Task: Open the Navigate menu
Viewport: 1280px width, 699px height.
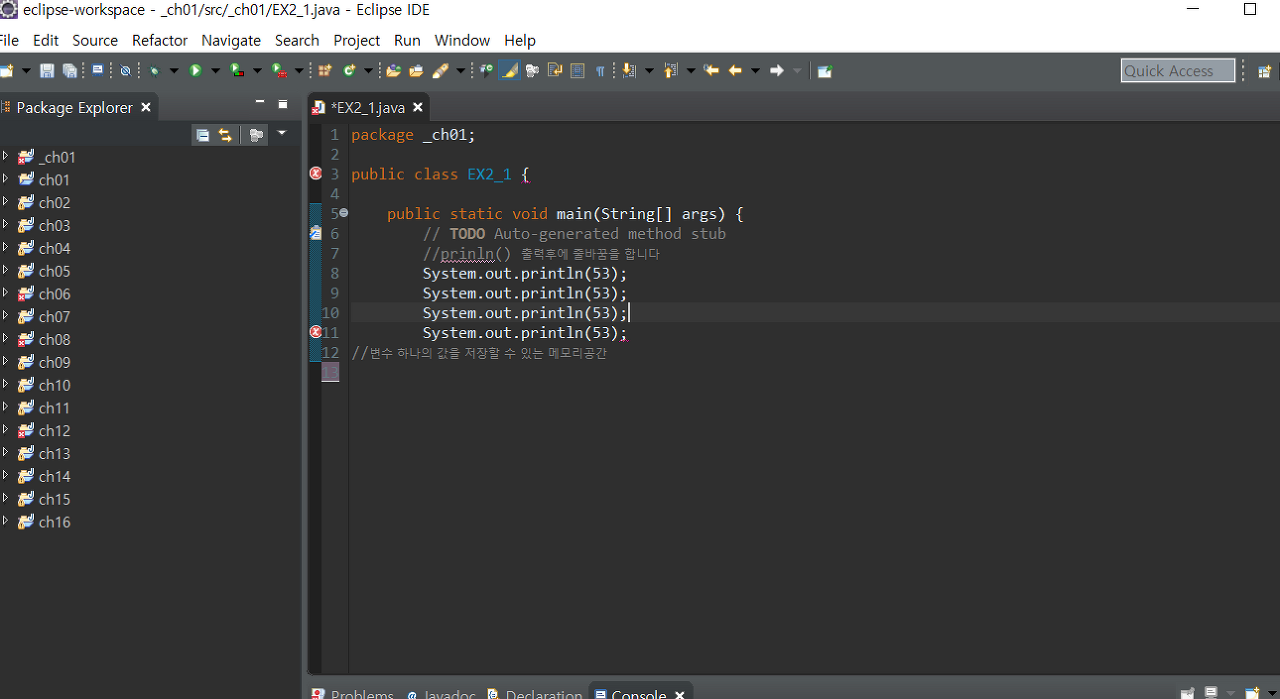Action: coord(231,40)
